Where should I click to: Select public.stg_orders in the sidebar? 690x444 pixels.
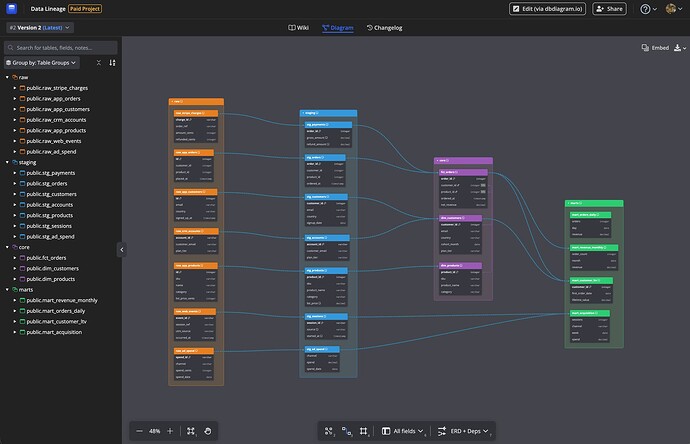(47, 183)
